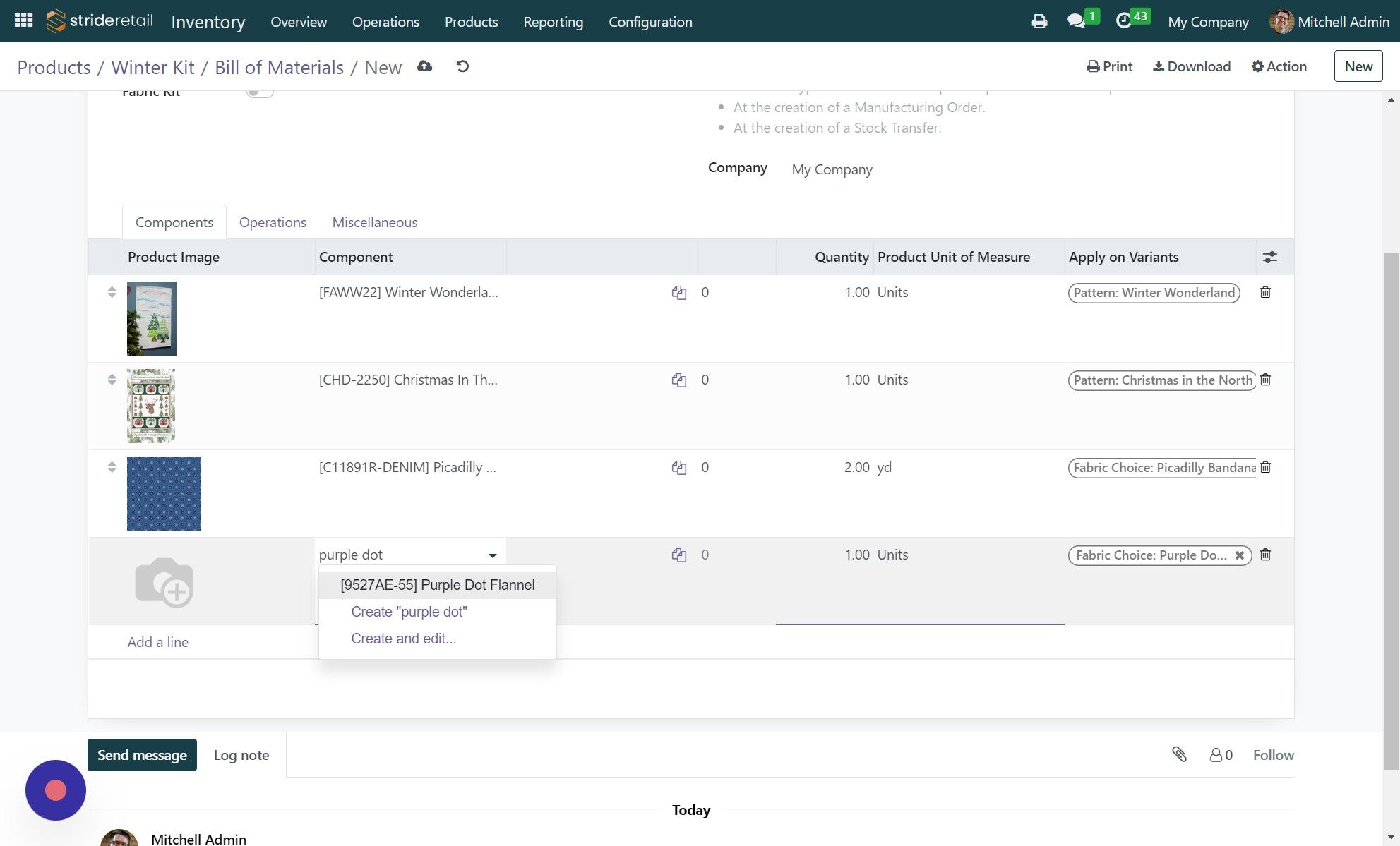Open Mitchell Admin user menu
The height and width of the screenshot is (846, 1400).
coord(1329,22)
